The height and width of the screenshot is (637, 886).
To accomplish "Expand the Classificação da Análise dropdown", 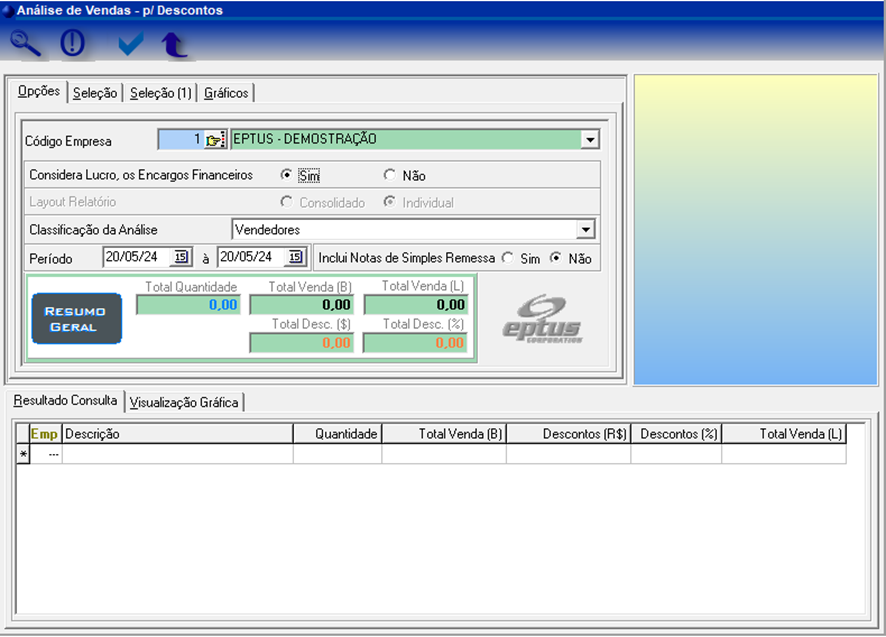I will pos(587,230).
